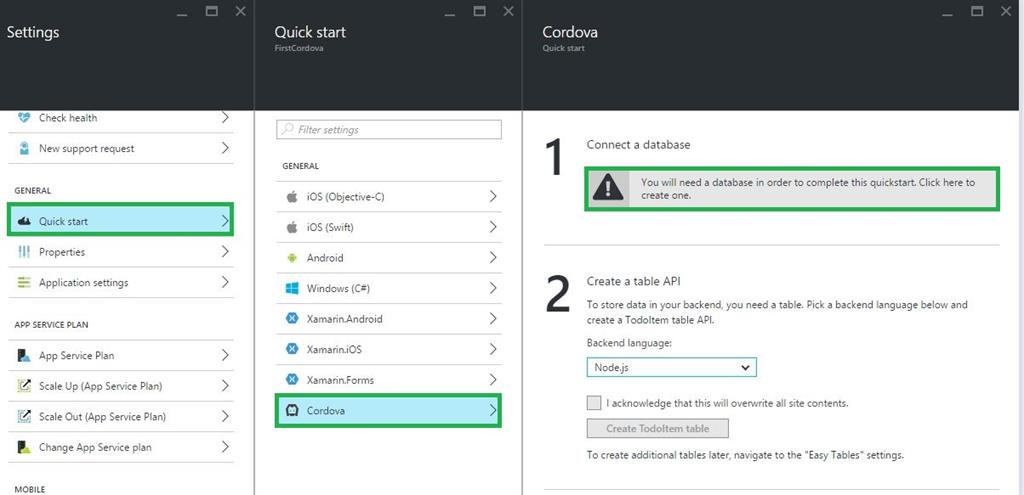
Task: Click the create database warning message link
Action: pos(808,189)
